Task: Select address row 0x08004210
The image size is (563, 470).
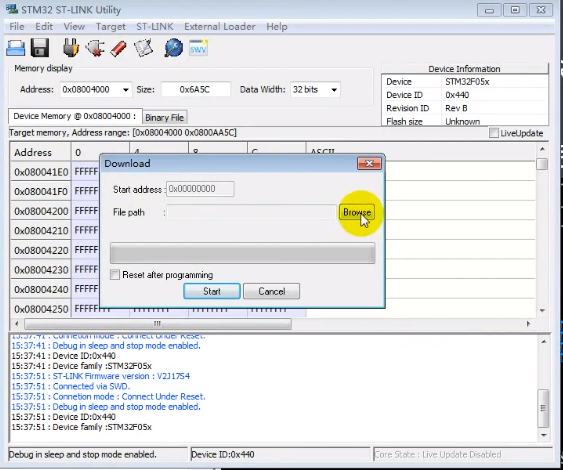Action: pos(41,231)
